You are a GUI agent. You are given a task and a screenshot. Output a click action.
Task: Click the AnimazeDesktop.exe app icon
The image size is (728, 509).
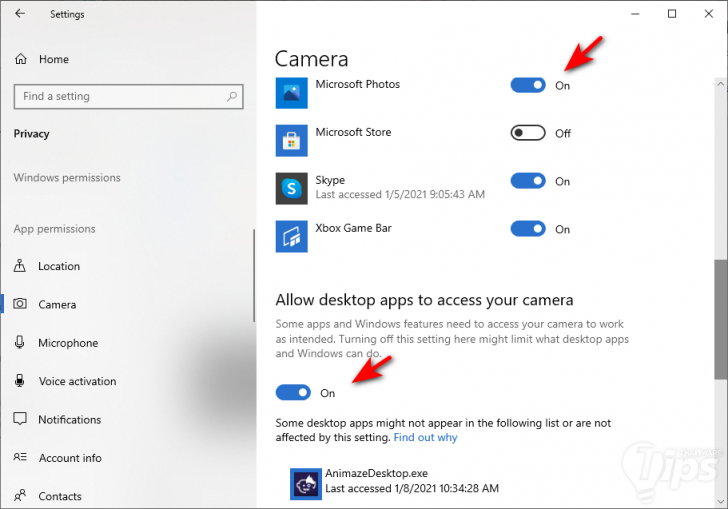pyautogui.click(x=306, y=484)
